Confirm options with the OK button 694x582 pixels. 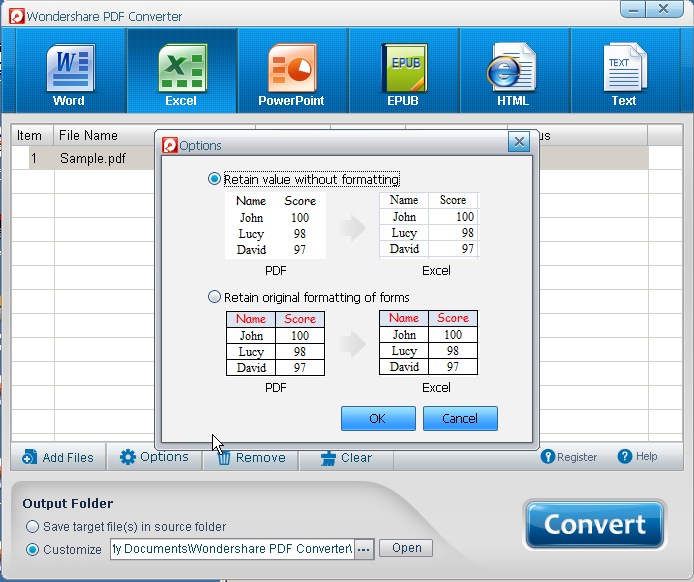(x=378, y=418)
